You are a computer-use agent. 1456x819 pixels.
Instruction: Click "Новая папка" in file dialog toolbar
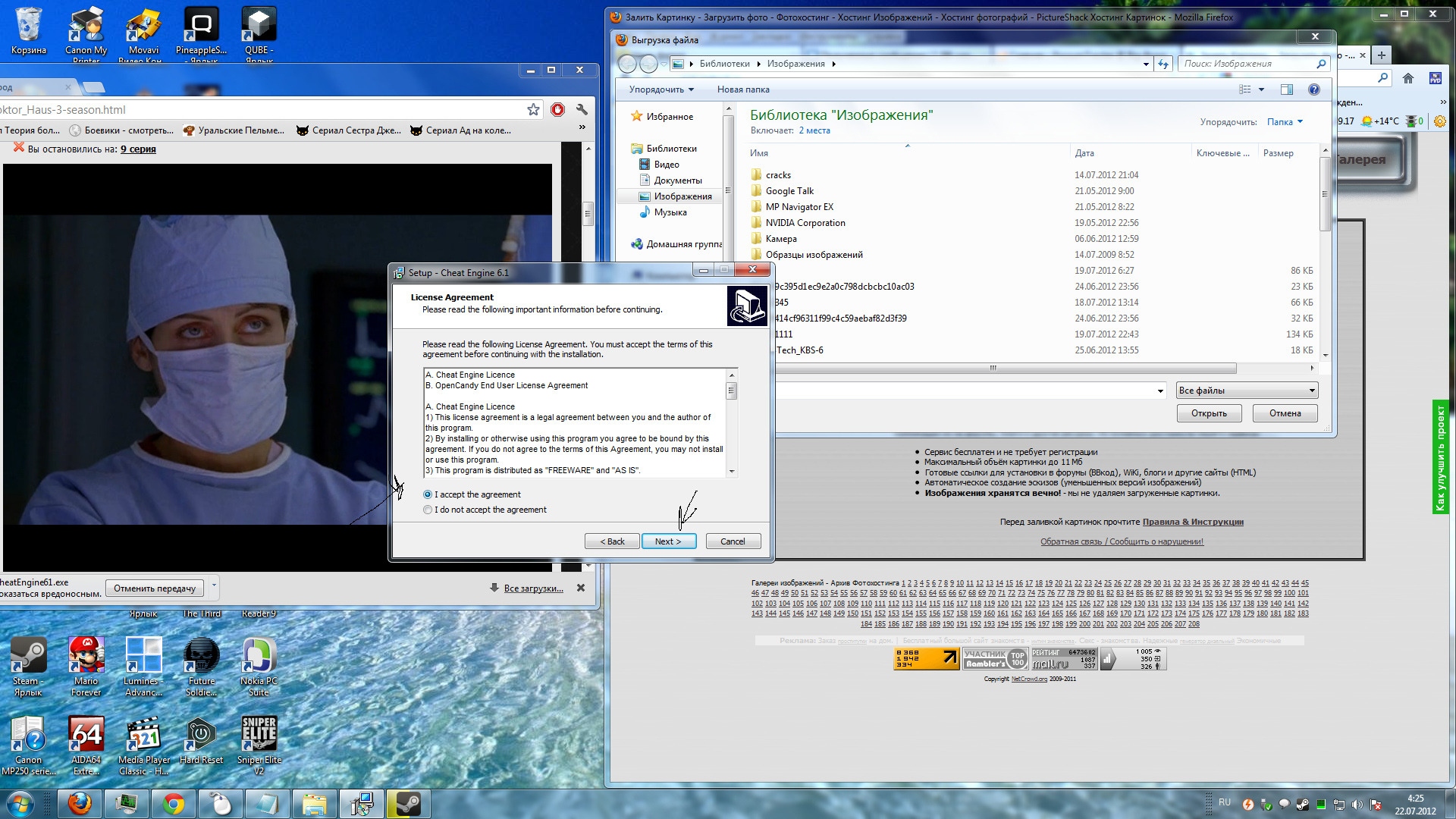(742, 89)
